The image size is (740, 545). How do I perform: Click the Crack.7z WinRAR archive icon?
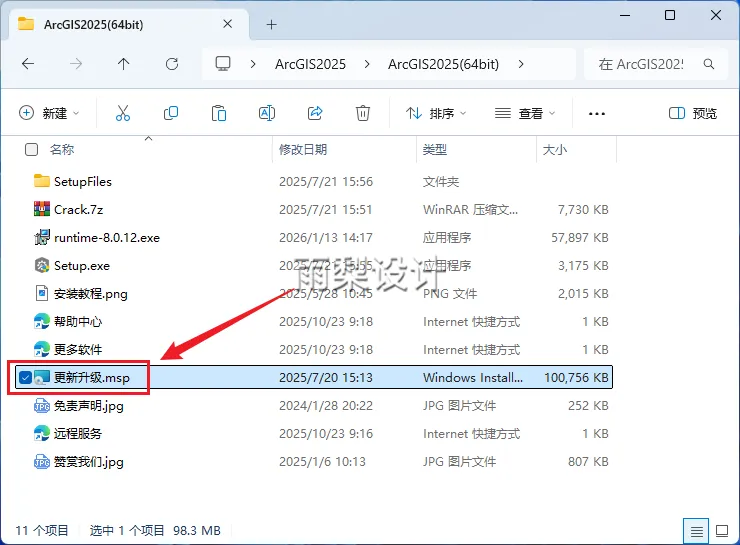click(x=42, y=209)
